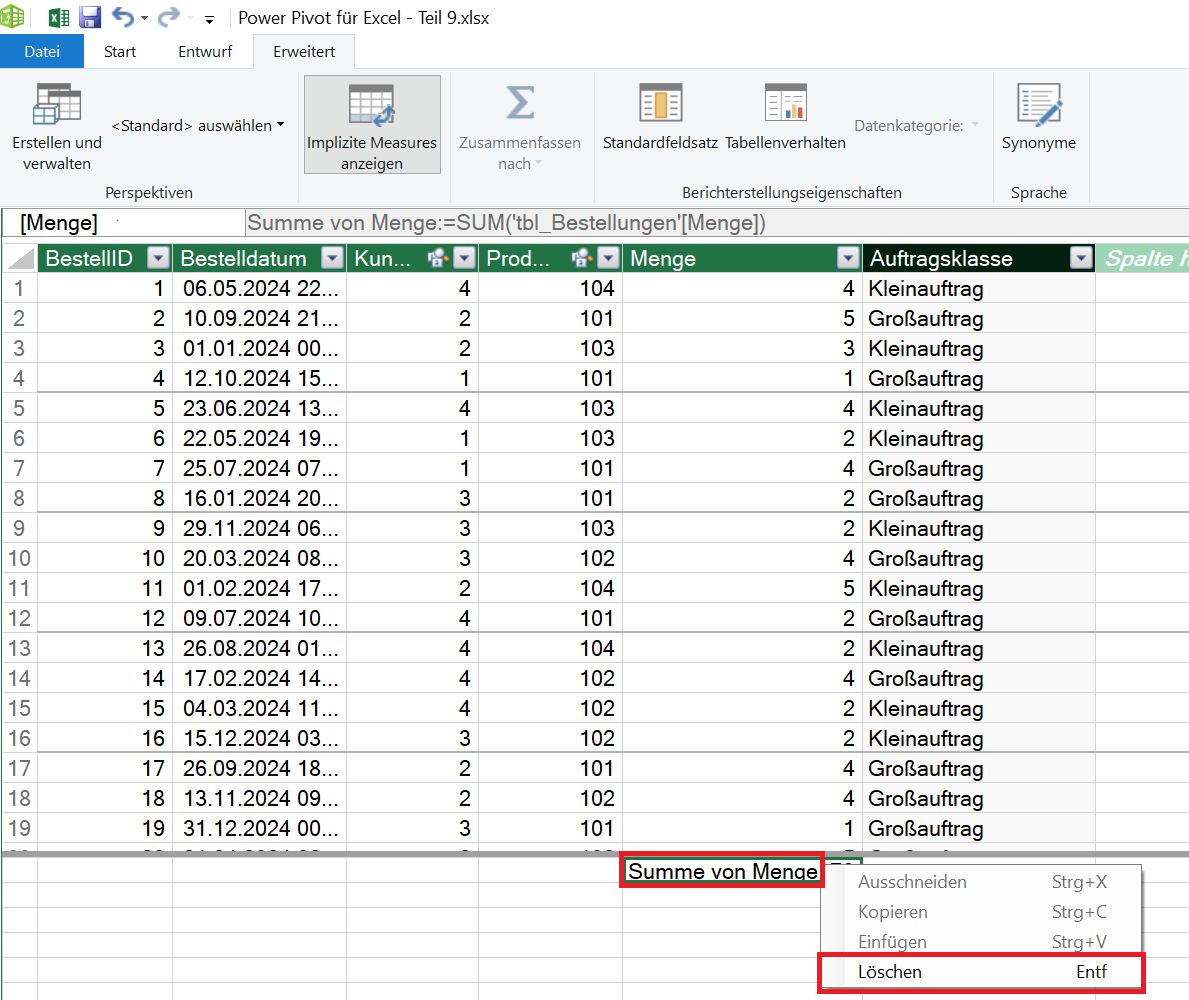Click Großauftrag in the row dated 13.11.2024
Image resolution: width=1189 pixels, height=1000 pixels.
click(x=926, y=798)
